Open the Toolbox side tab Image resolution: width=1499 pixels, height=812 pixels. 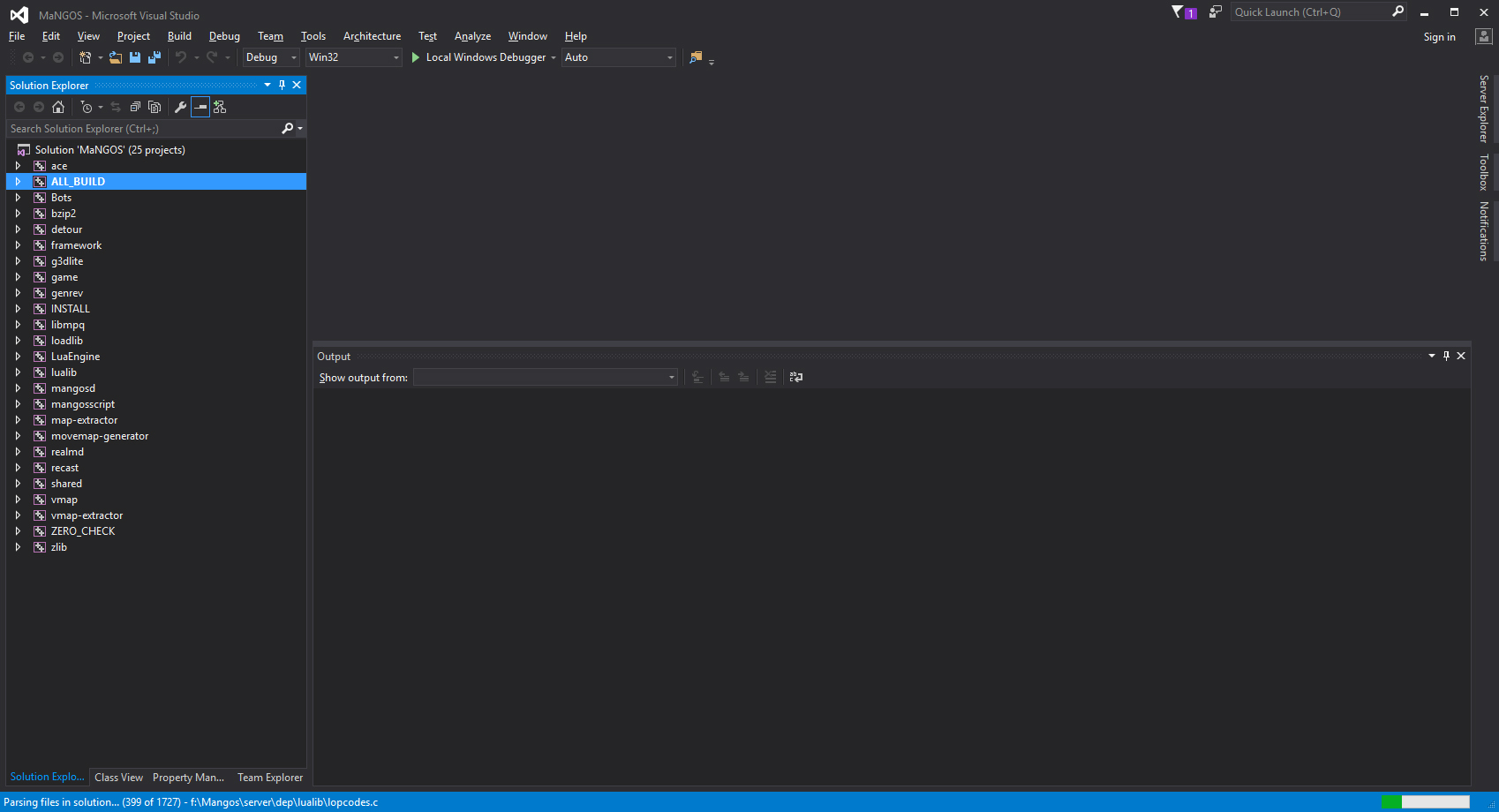pos(1484,172)
